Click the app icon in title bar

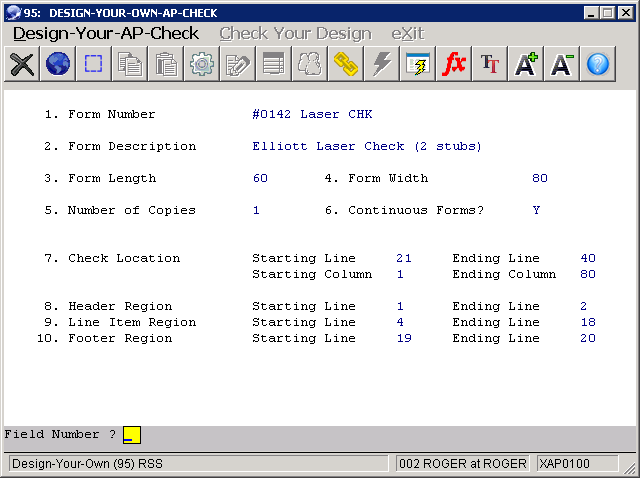click(x=13, y=13)
